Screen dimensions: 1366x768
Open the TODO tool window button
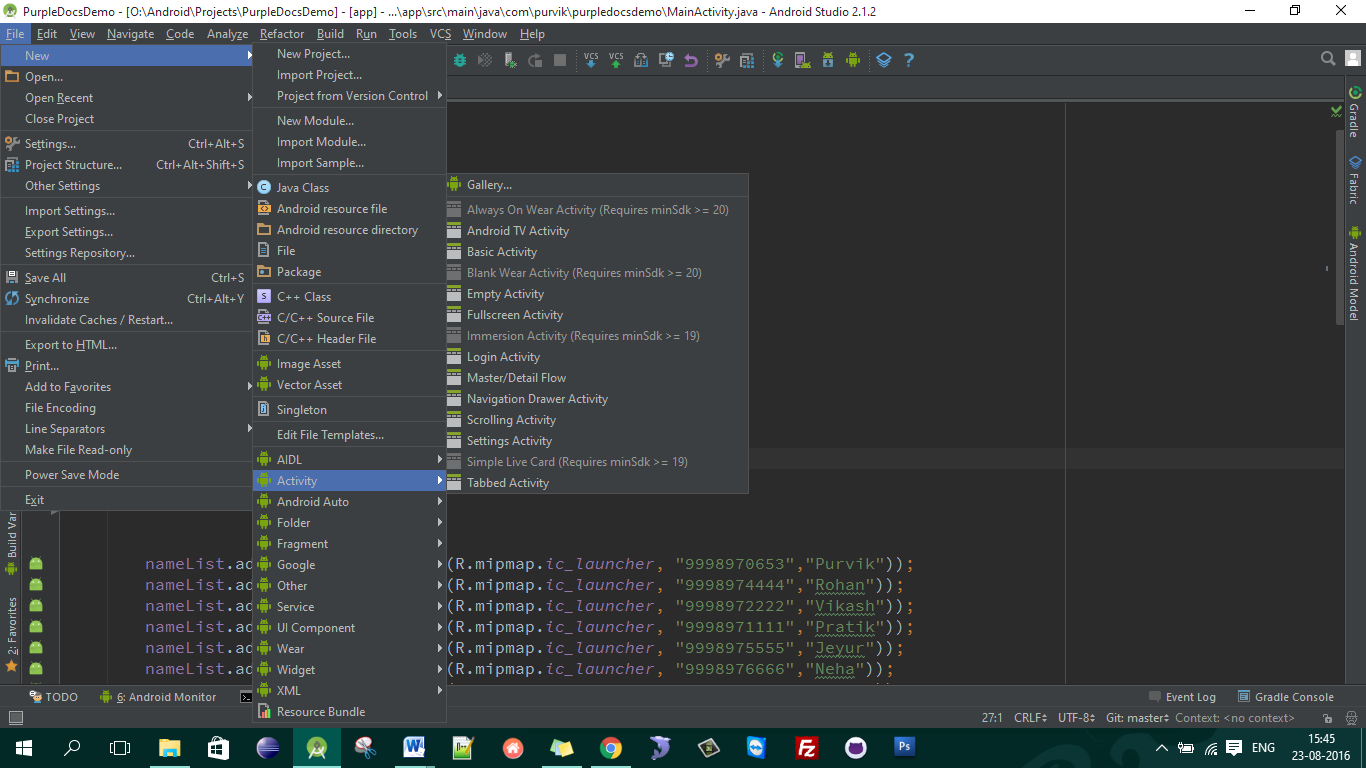point(53,697)
